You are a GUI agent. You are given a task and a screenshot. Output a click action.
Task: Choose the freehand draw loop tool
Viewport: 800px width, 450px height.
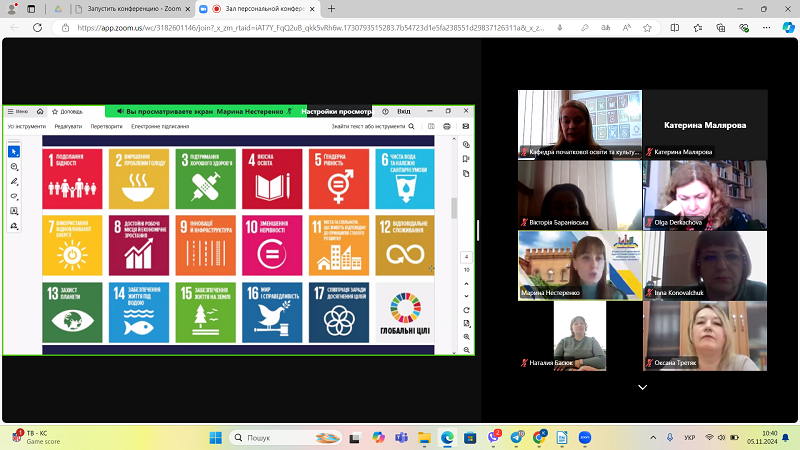point(14,196)
